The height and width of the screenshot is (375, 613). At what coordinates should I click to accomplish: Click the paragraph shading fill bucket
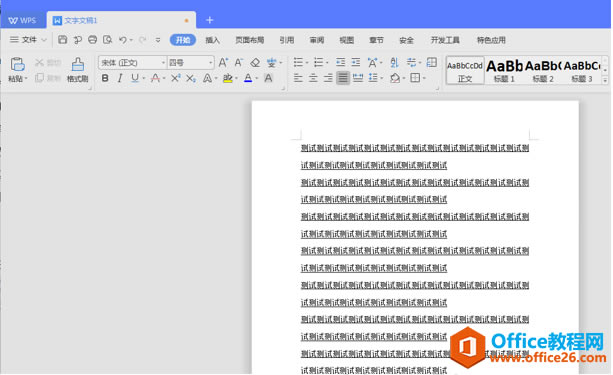pyautogui.click(x=395, y=78)
